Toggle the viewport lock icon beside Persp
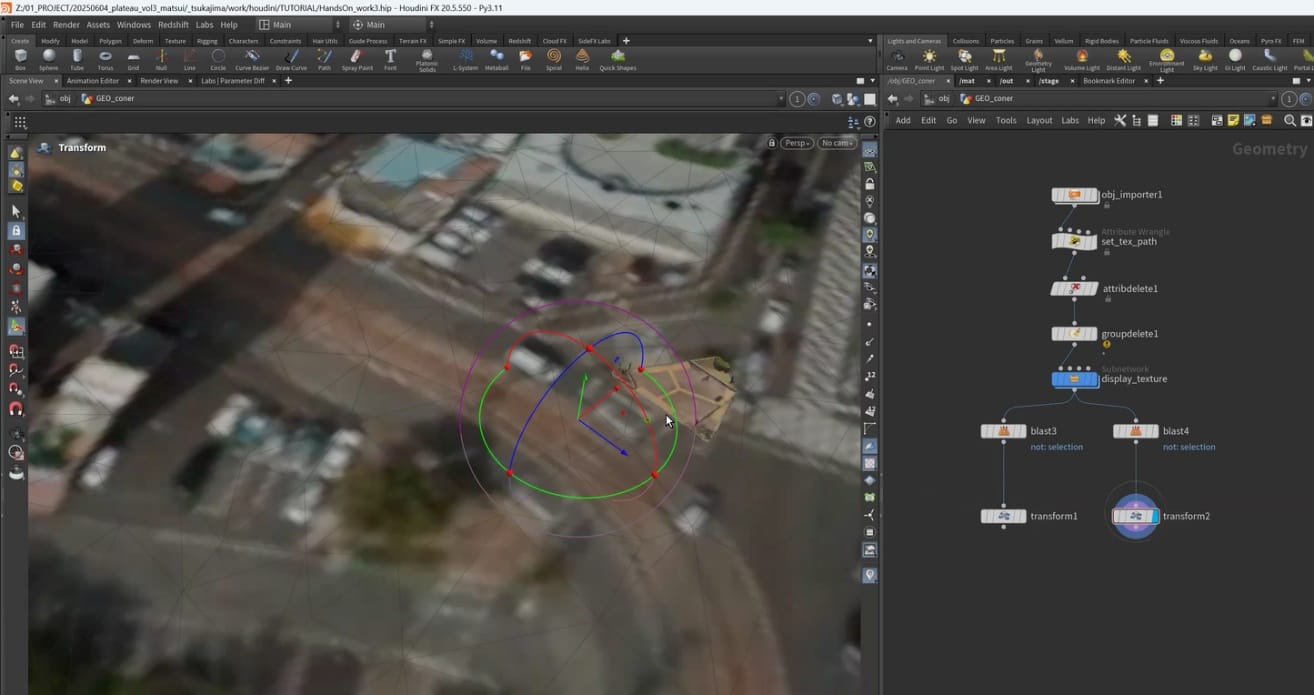This screenshot has height=695, width=1314. pos(771,143)
